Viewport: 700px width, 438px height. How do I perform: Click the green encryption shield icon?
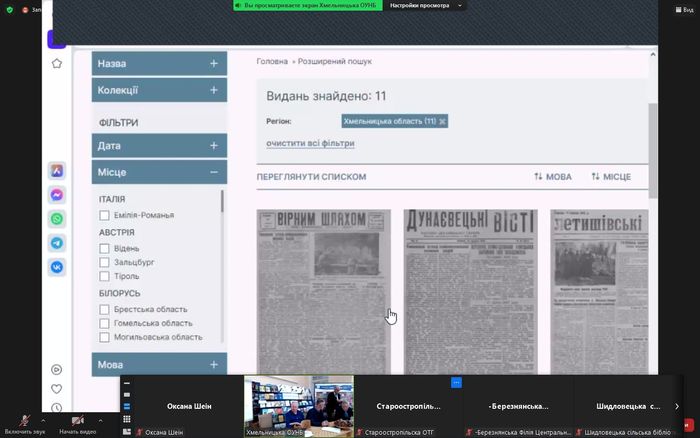coord(10,9)
